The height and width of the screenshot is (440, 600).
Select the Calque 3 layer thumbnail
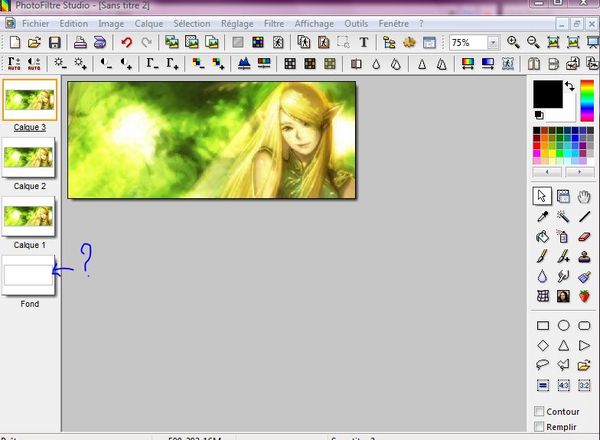tap(29, 100)
